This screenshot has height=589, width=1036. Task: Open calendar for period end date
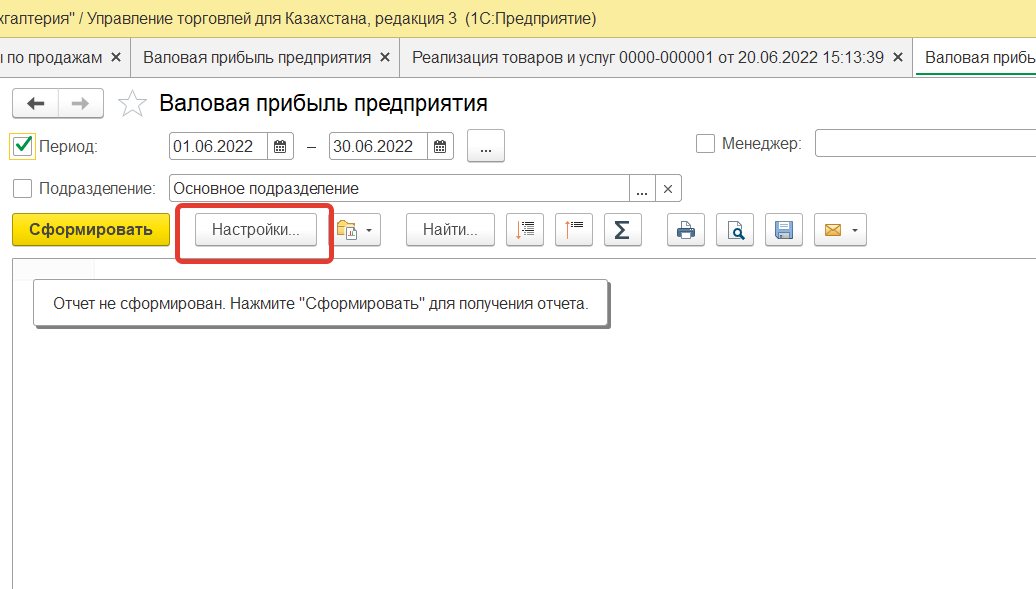point(441,146)
